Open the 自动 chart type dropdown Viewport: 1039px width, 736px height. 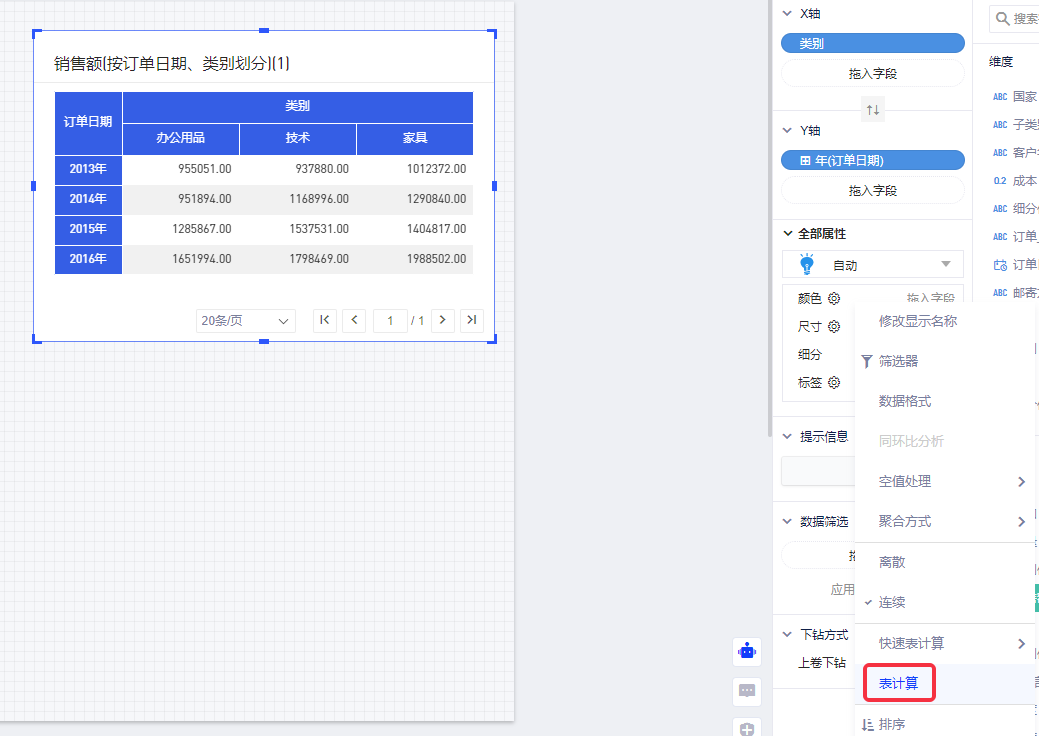click(x=873, y=265)
